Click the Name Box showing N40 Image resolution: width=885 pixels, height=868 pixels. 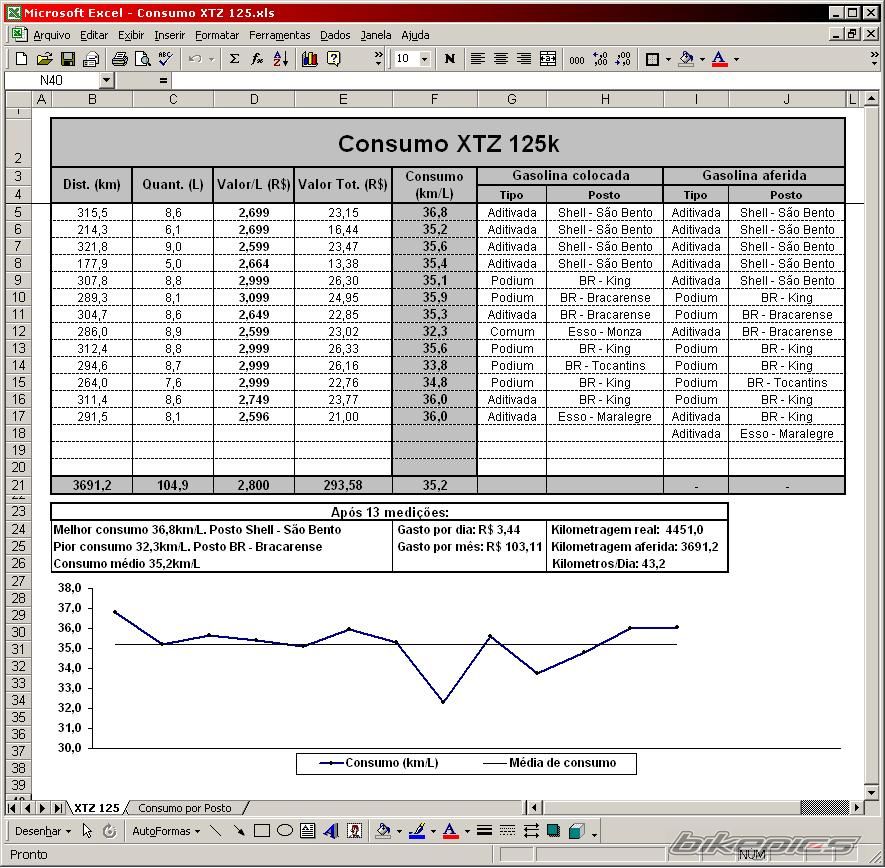point(52,80)
